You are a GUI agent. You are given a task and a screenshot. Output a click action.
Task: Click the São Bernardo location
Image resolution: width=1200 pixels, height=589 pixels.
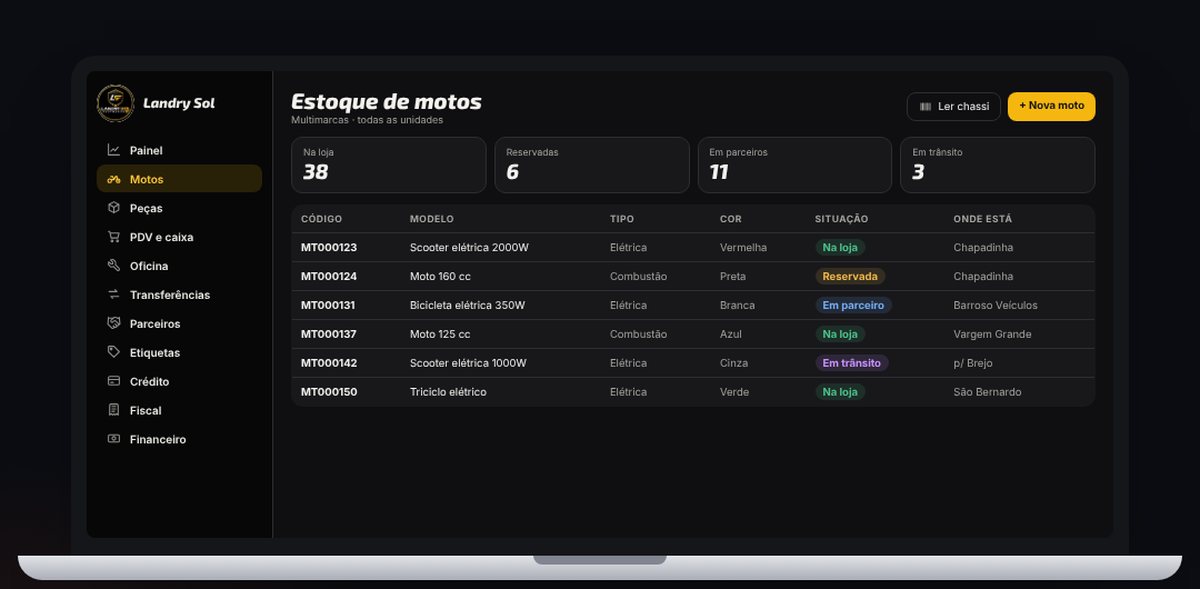988,392
